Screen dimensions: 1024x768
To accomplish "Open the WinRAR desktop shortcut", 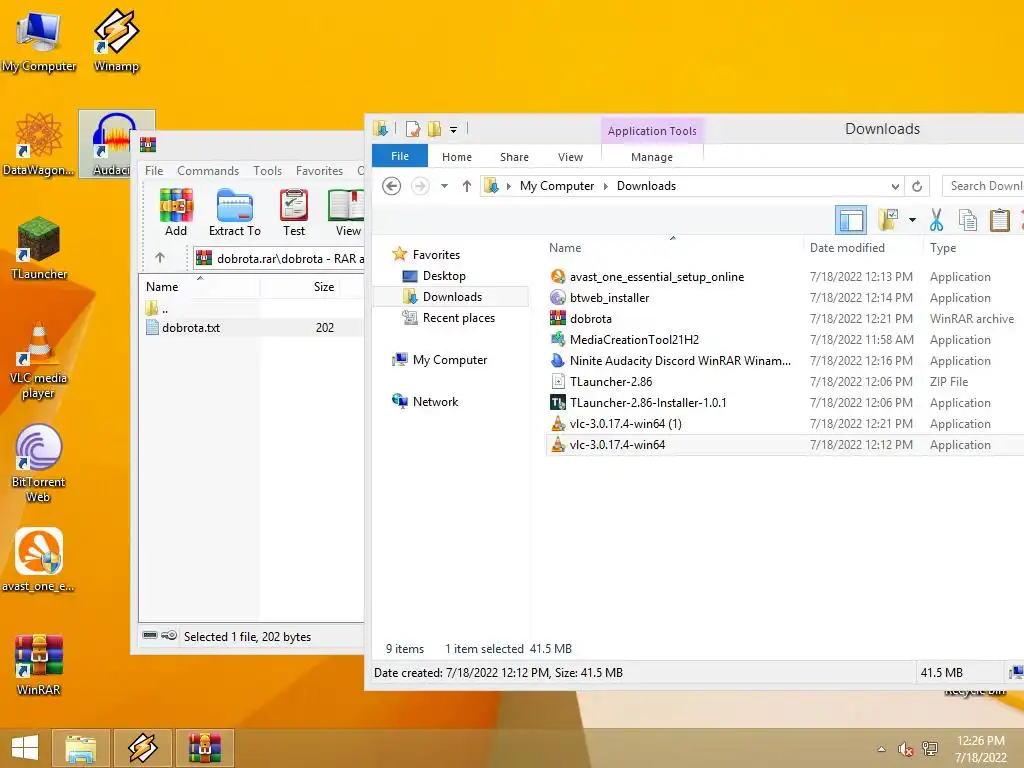I will pyautogui.click(x=39, y=665).
